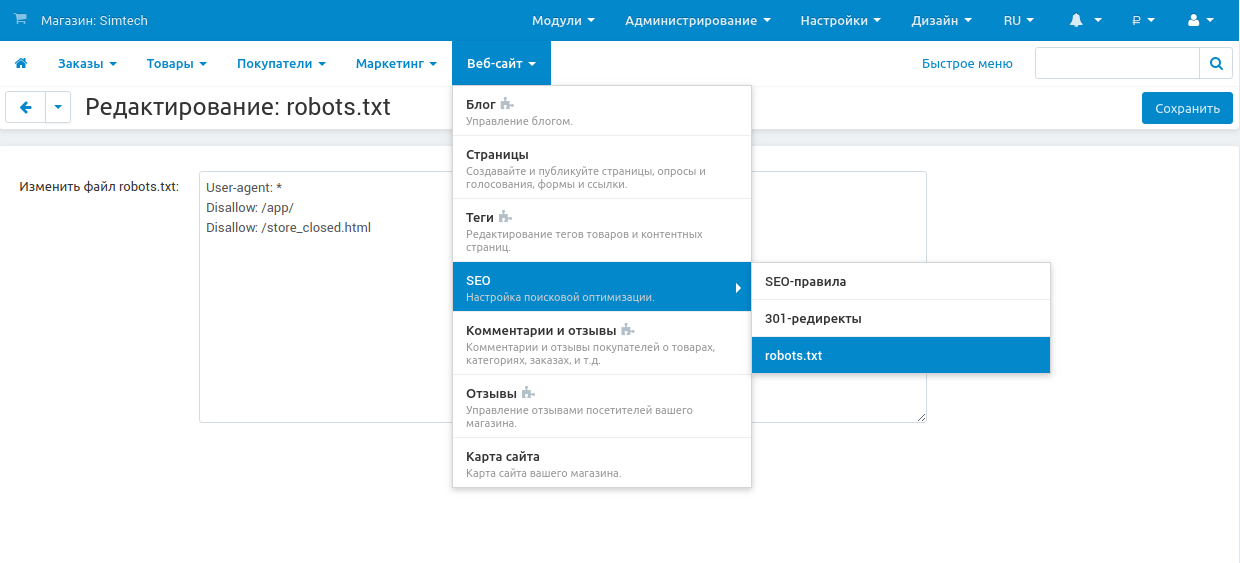The image size is (1240, 563).
Task: Expand the Модули dropdown menu
Action: [x=563, y=20]
